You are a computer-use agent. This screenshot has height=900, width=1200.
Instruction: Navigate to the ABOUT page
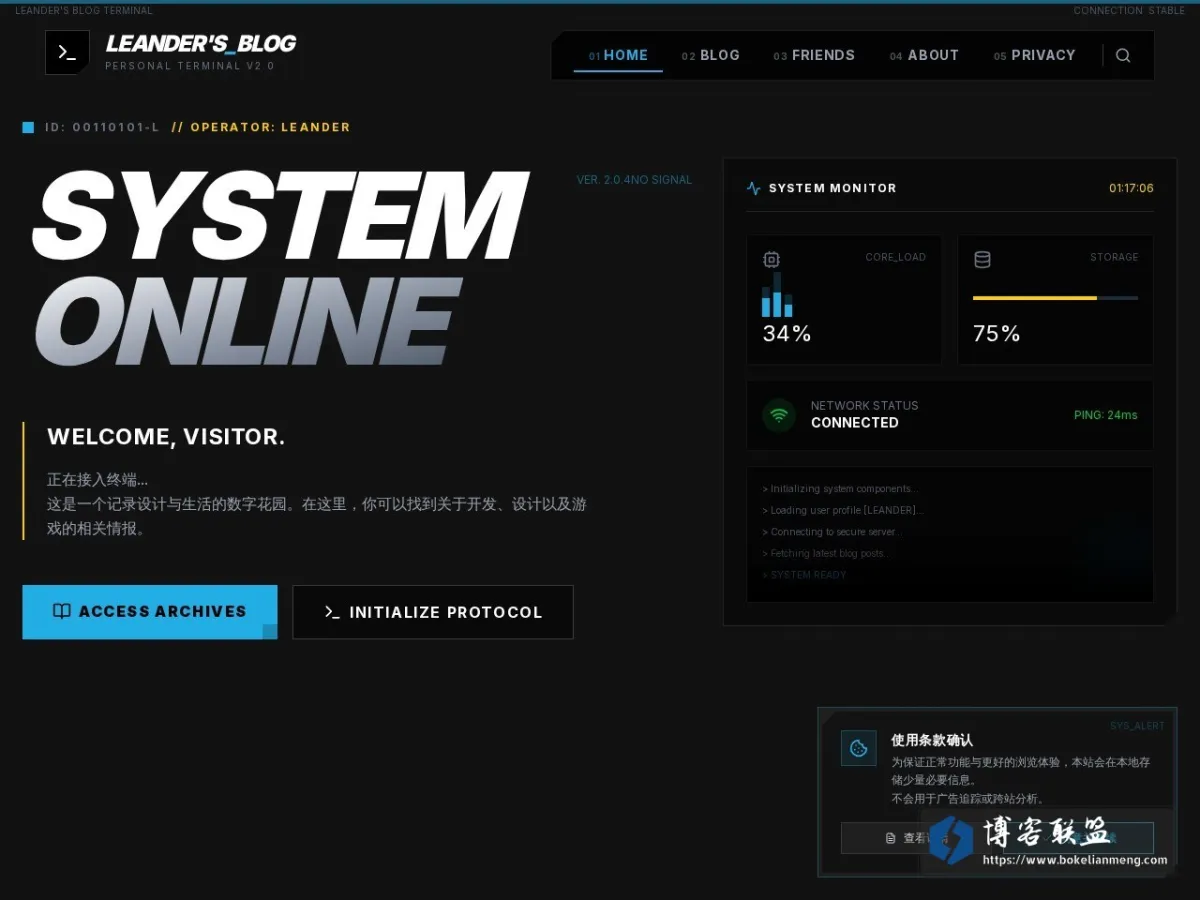point(924,56)
